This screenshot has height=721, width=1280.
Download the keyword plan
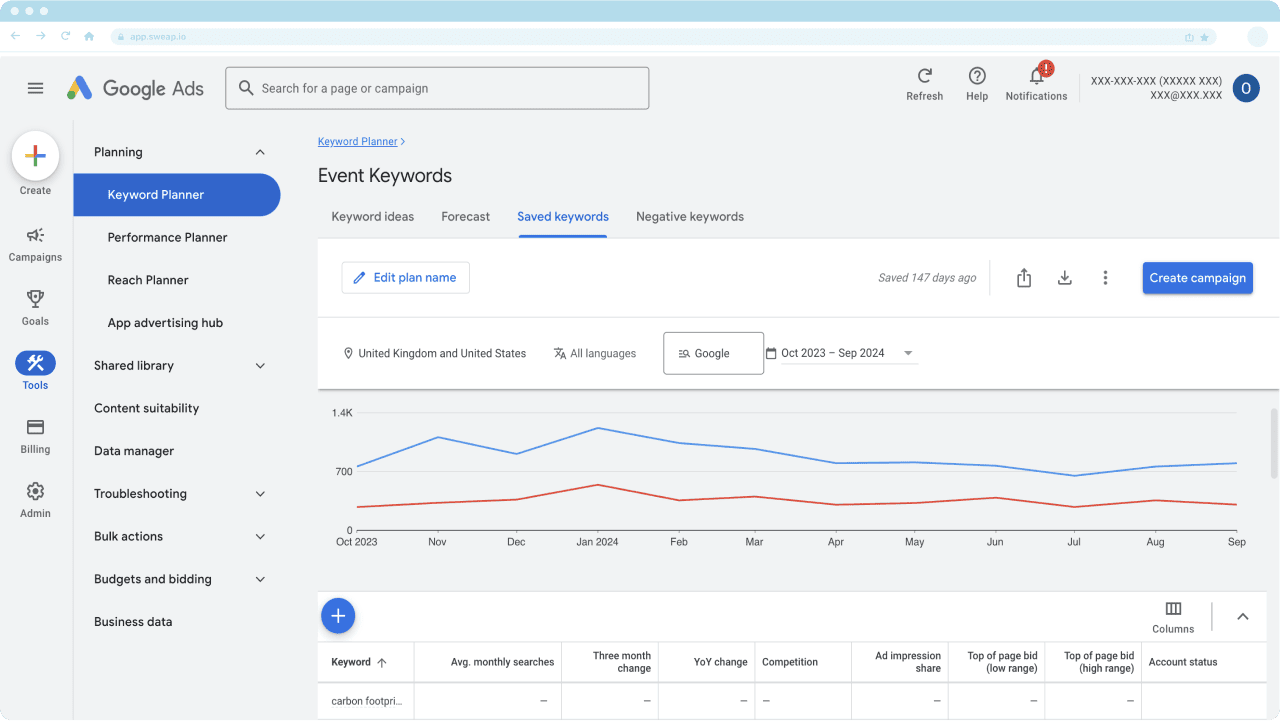(x=1064, y=278)
